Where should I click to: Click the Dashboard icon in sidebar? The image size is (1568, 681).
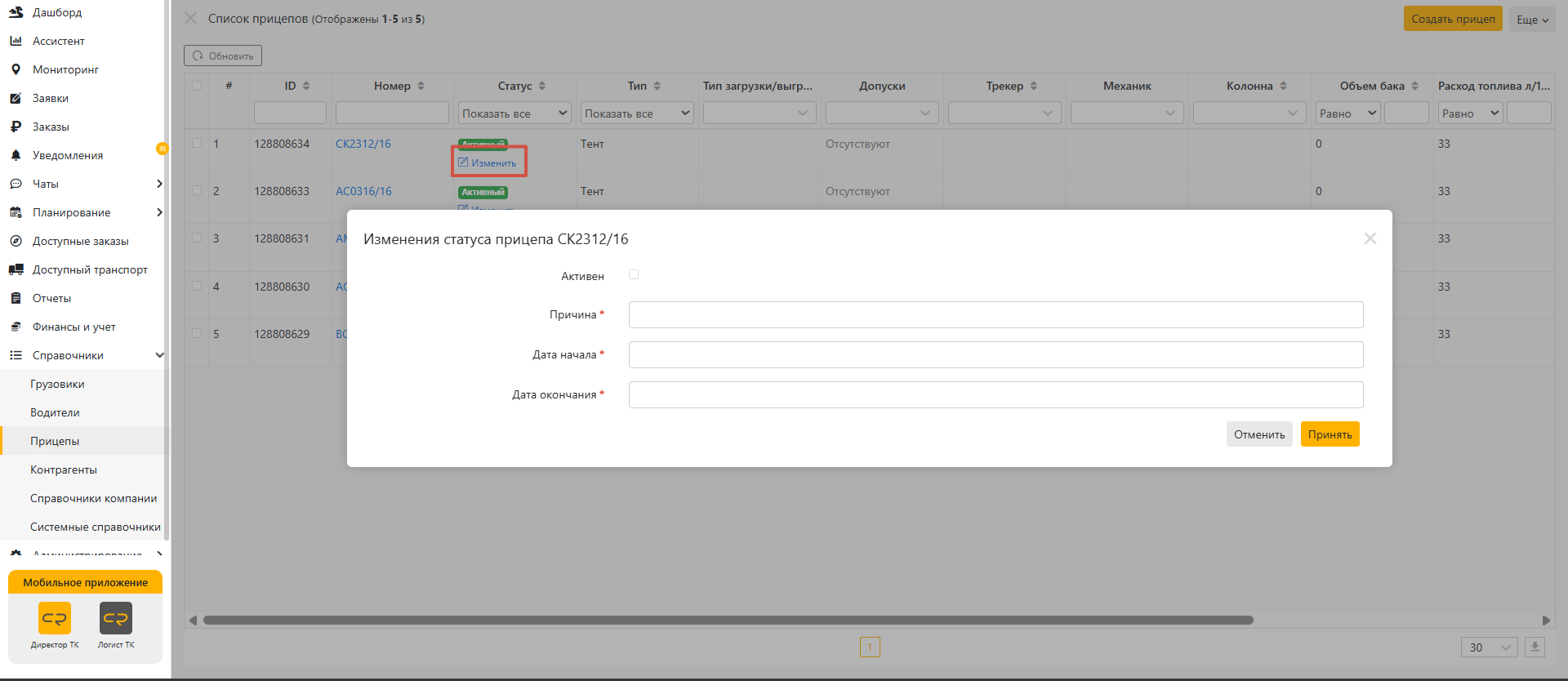[x=16, y=12]
